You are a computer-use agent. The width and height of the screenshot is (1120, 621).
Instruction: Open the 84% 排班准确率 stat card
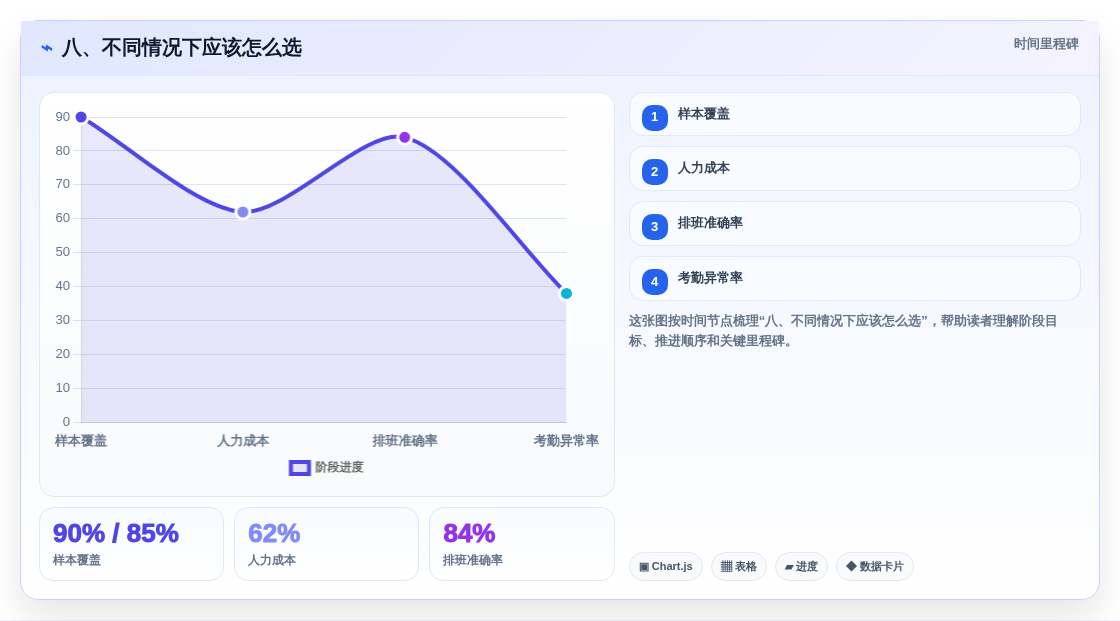click(x=521, y=544)
